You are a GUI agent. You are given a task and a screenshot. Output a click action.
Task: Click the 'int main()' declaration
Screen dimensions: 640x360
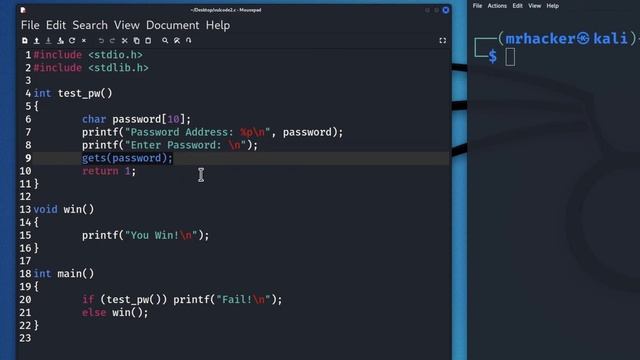64,274
